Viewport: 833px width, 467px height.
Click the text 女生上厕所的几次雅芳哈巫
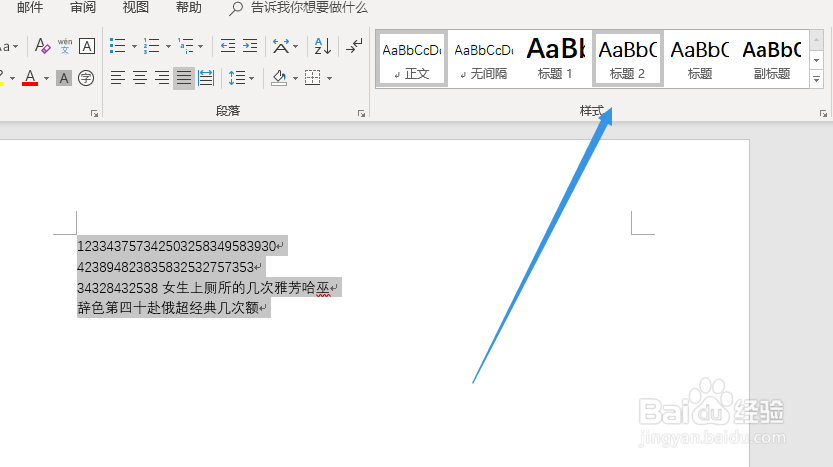tap(246, 288)
